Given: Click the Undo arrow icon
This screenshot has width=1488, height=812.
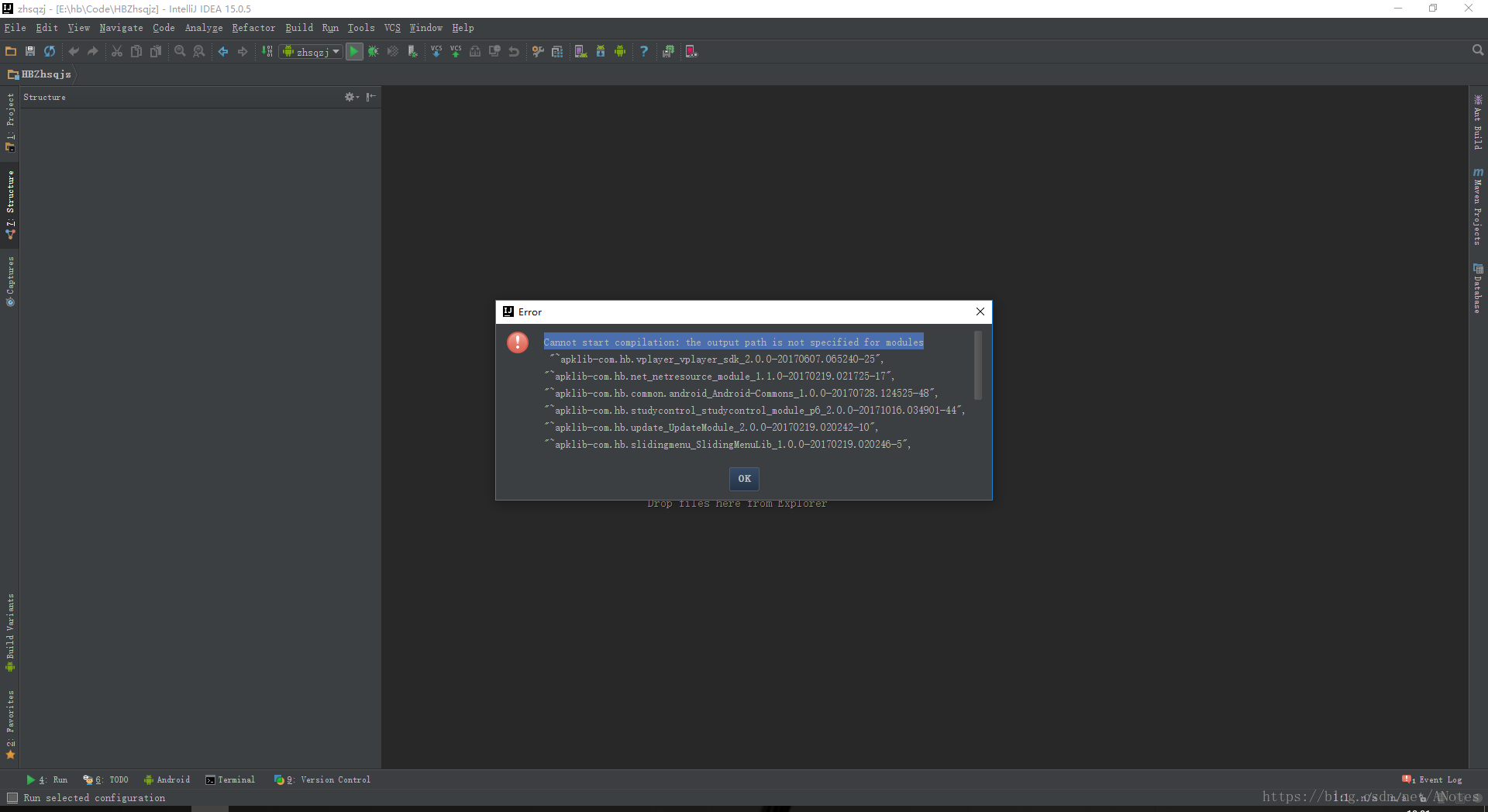Looking at the screenshot, I should coord(74,51).
